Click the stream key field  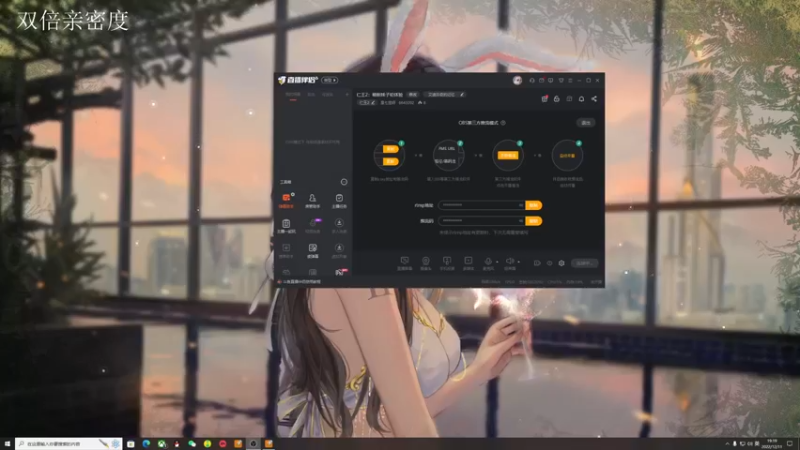click(482, 221)
